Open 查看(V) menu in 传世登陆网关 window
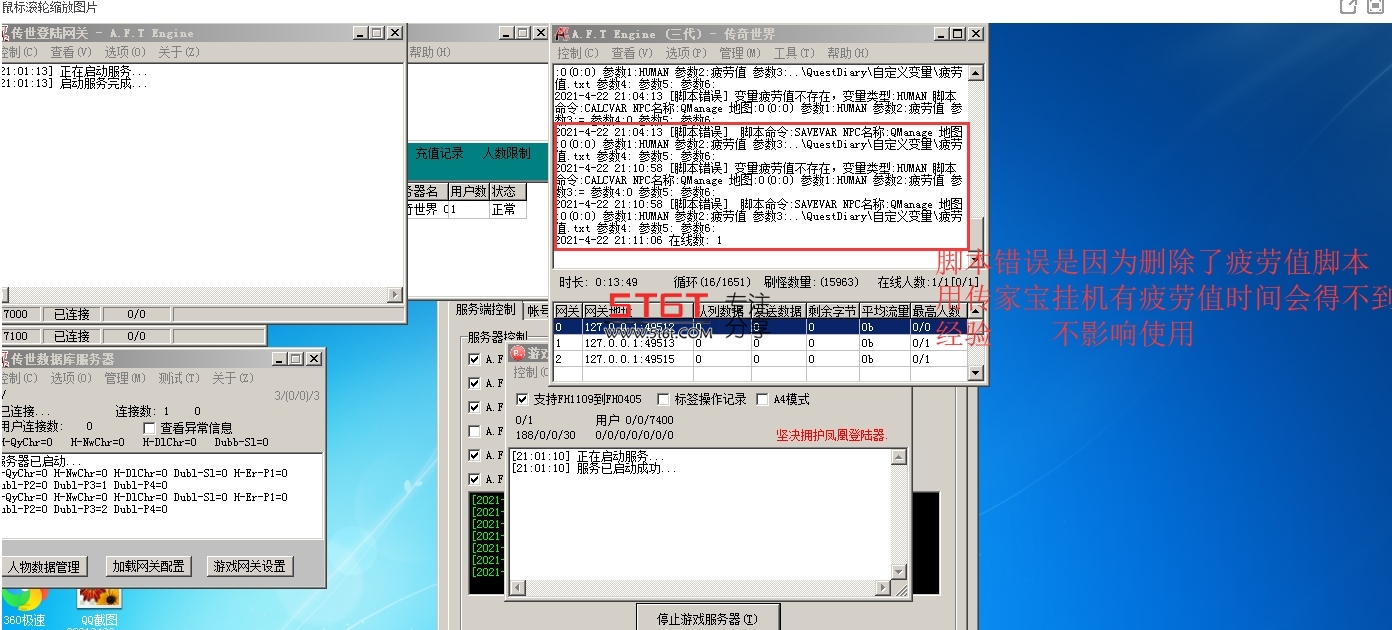 [70, 52]
